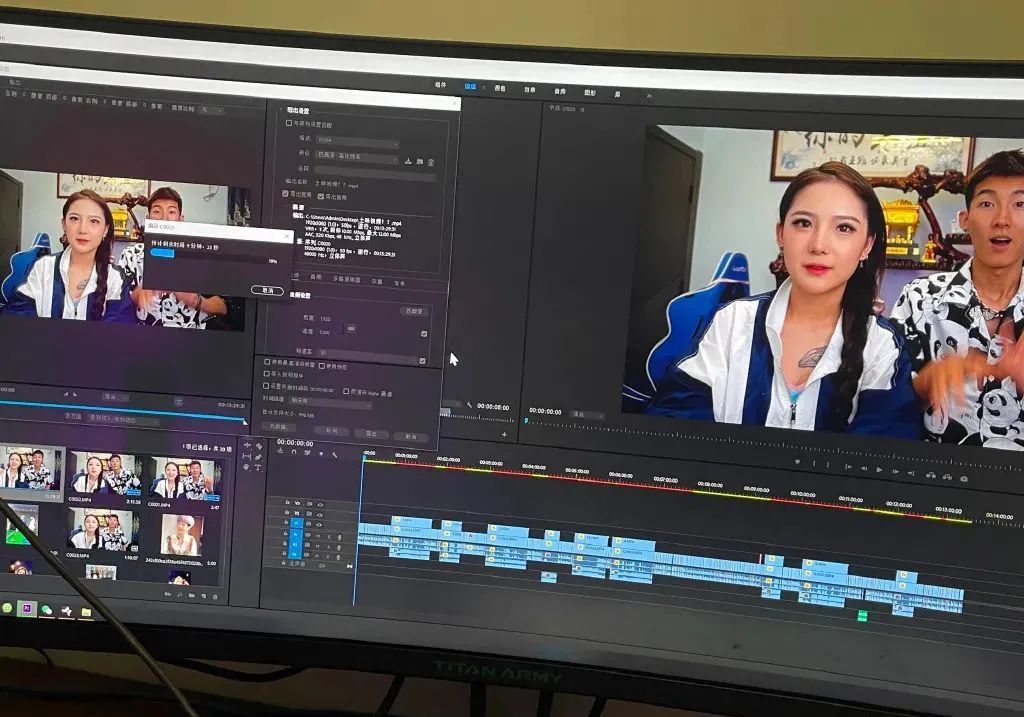Open the Assembly workspace tab
Image resolution: width=1024 pixels, height=717 pixels.
pyautogui.click(x=440, y=85)
